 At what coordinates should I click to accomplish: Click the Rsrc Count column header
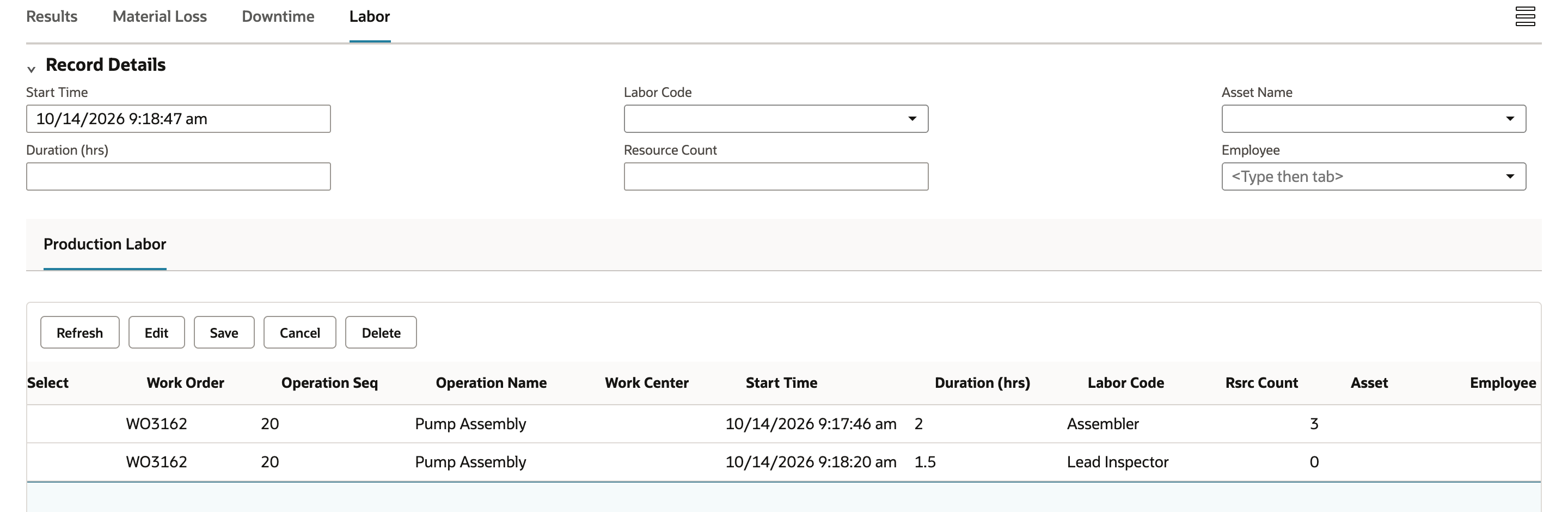(x=1261, y=383)
